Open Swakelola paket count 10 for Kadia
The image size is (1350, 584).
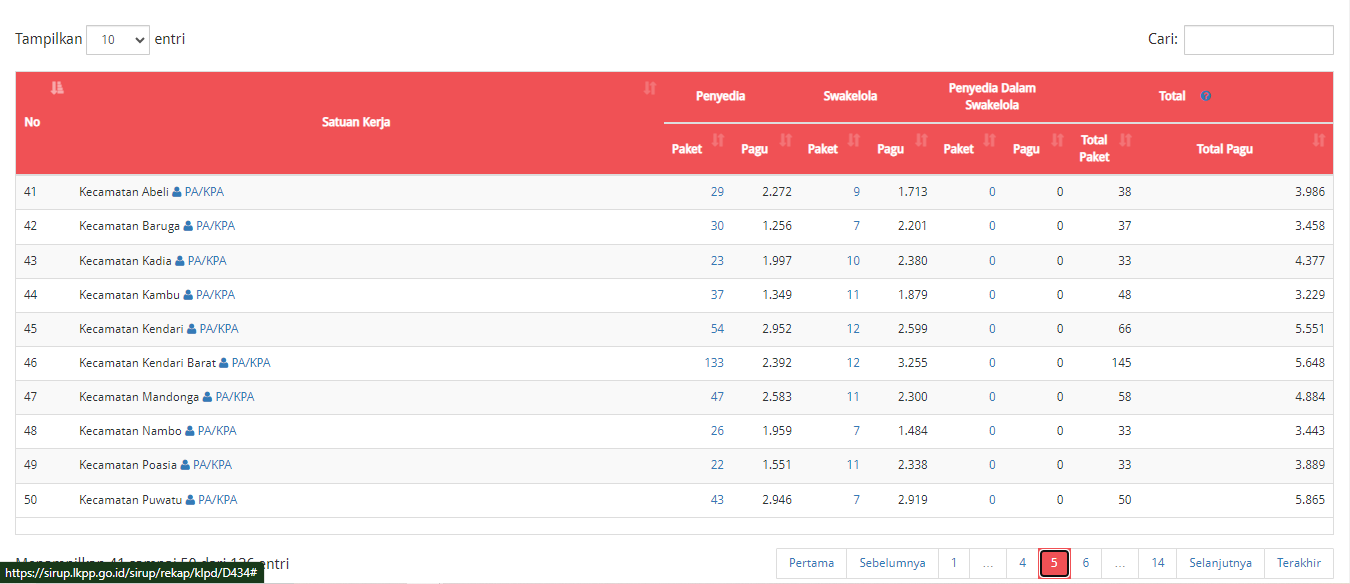click(x=853, y=261)
